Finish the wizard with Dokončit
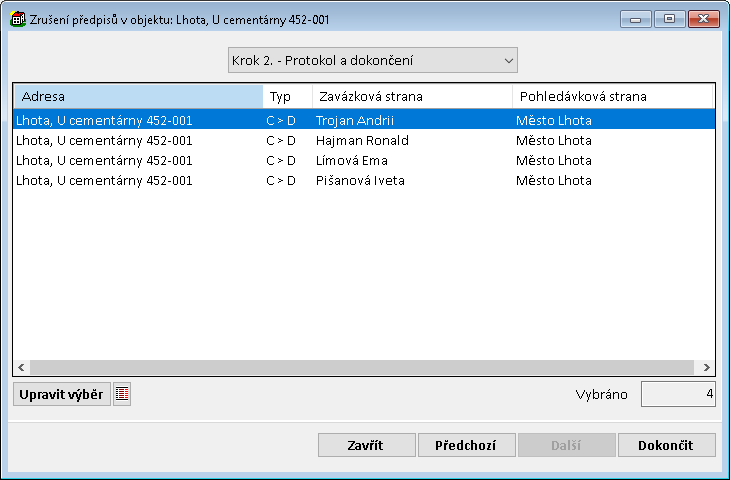This screenshot has width=730, height=480. [667, 445]
